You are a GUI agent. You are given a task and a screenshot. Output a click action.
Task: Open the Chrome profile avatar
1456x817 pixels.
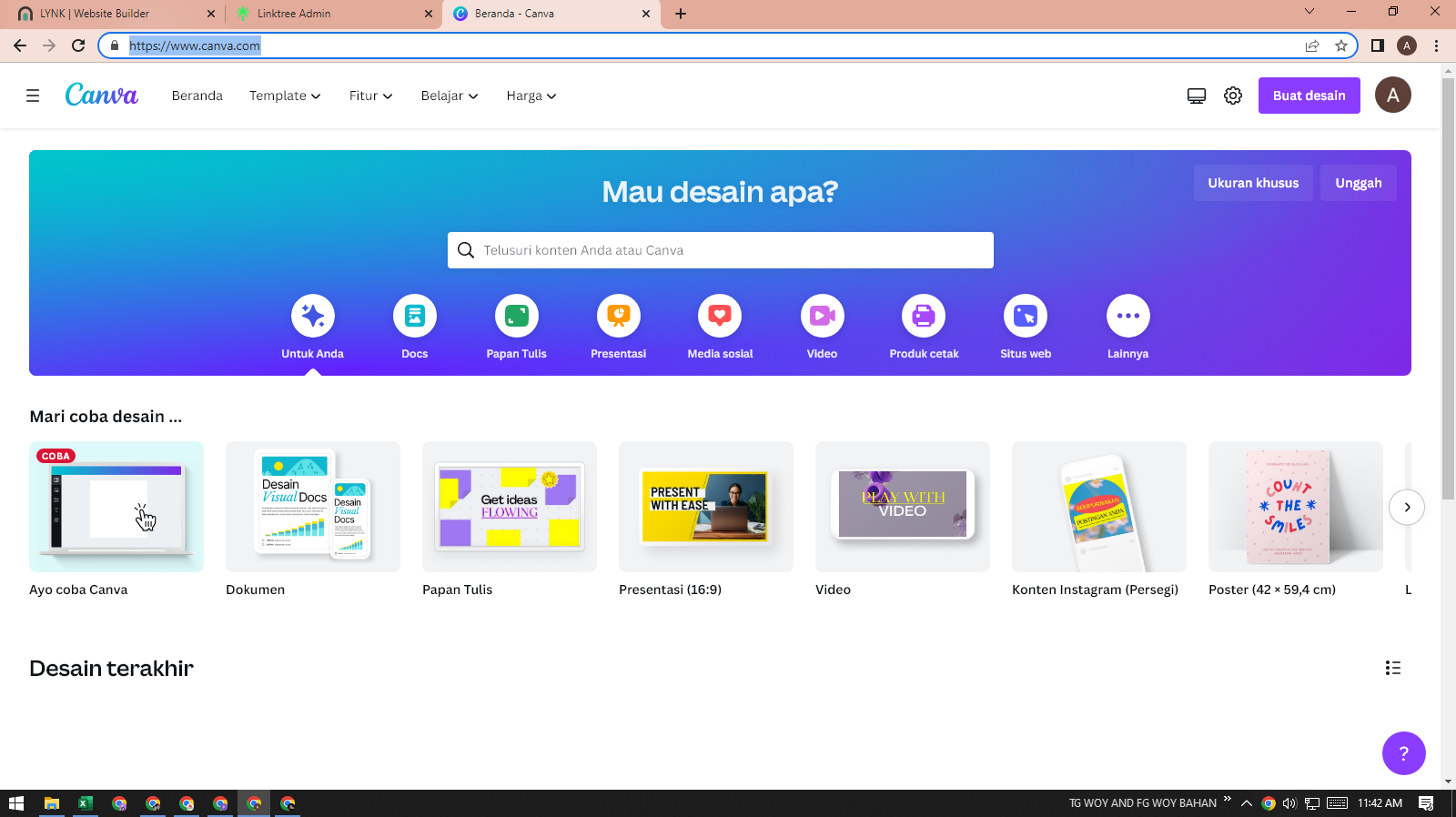tap(1407, 45)
